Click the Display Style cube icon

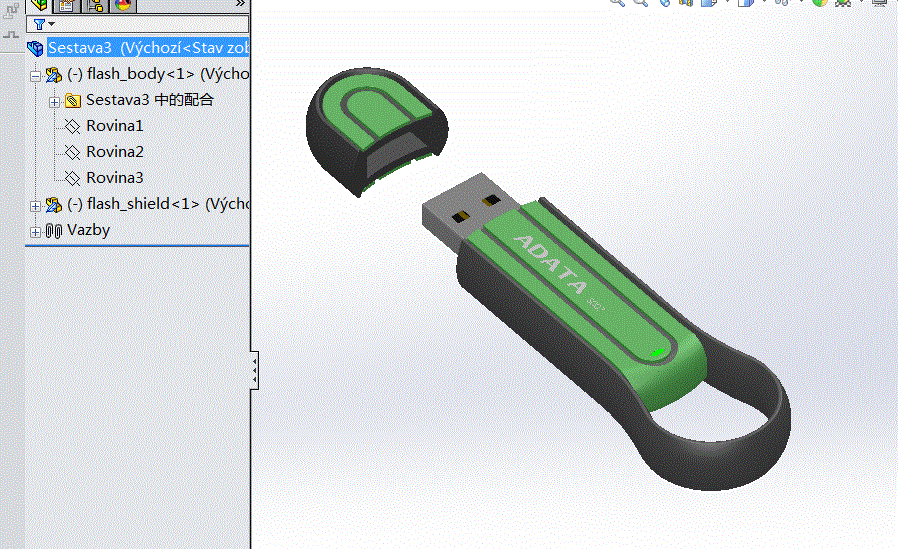point(745,2)
